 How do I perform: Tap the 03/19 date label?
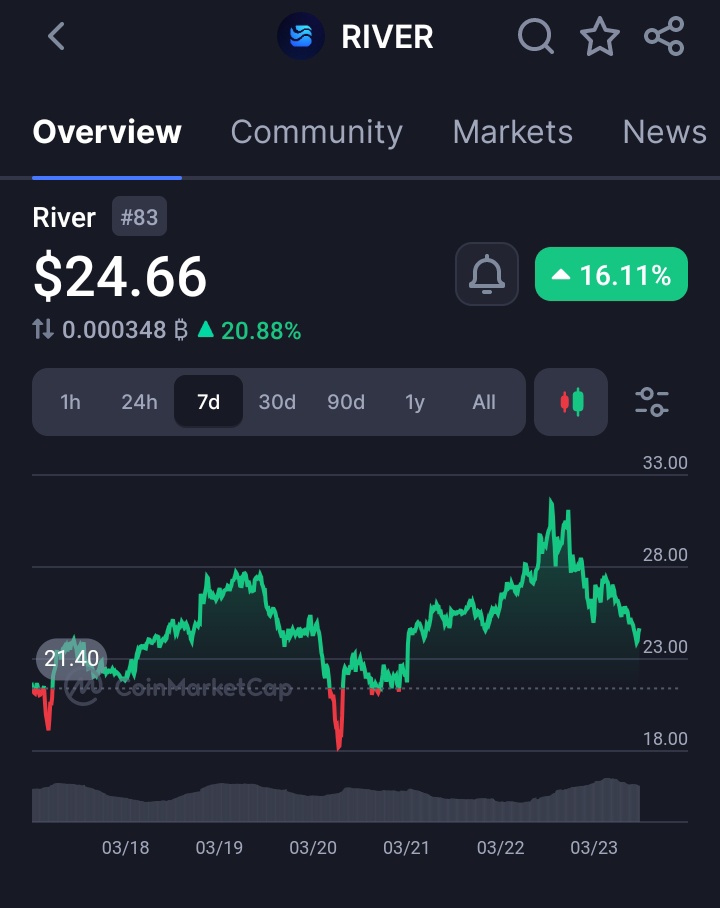219,848
